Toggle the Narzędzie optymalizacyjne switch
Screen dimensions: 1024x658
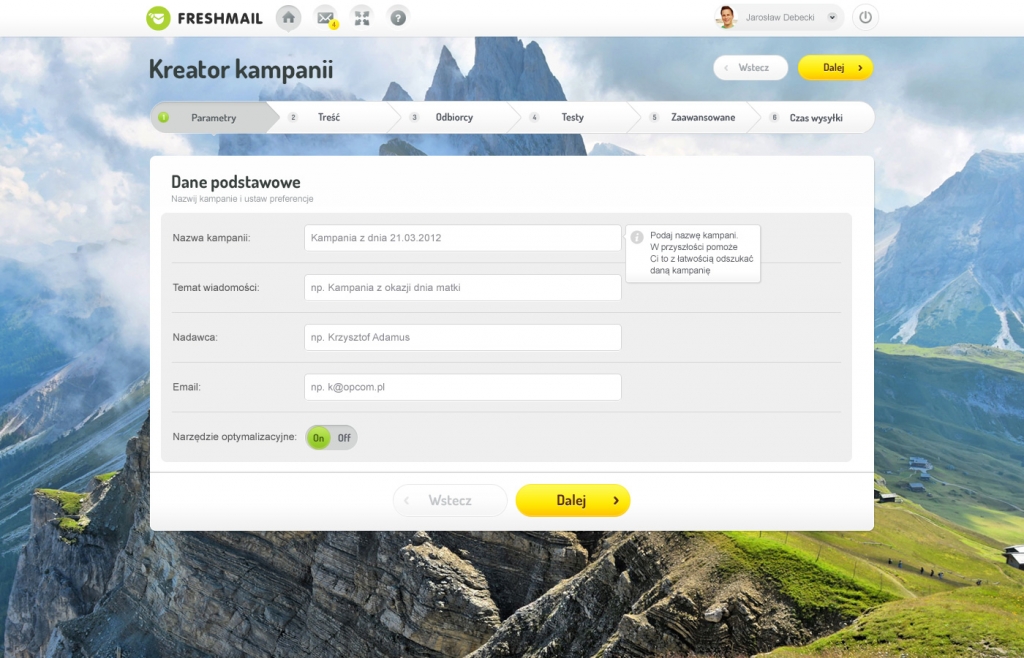click(331, 437)
